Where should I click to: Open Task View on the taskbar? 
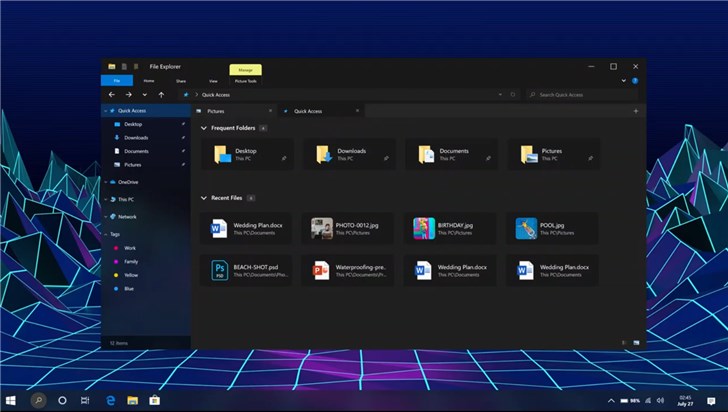pyautogui.click(x=85, y=400)
